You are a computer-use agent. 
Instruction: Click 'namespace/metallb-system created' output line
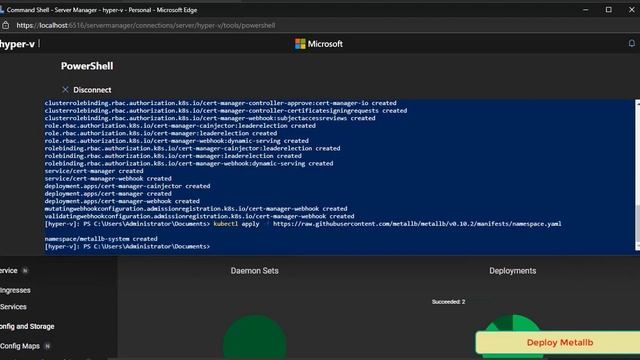[x=101, y=239]
